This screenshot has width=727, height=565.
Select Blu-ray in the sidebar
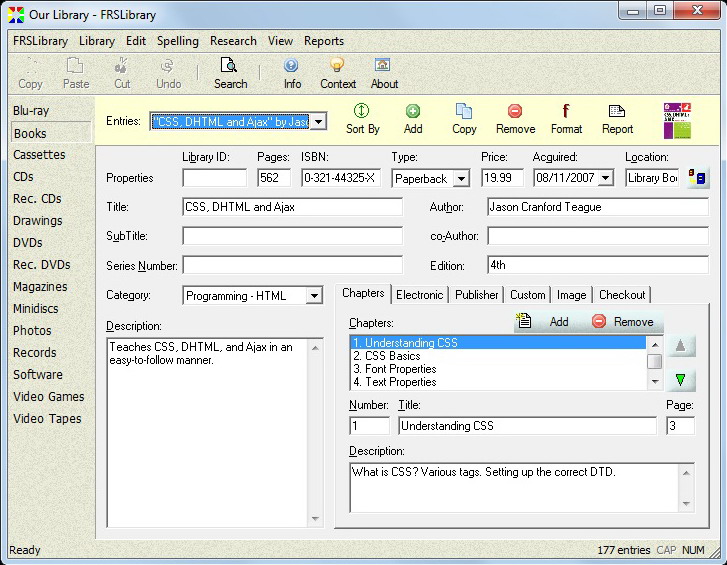[31, 111]
